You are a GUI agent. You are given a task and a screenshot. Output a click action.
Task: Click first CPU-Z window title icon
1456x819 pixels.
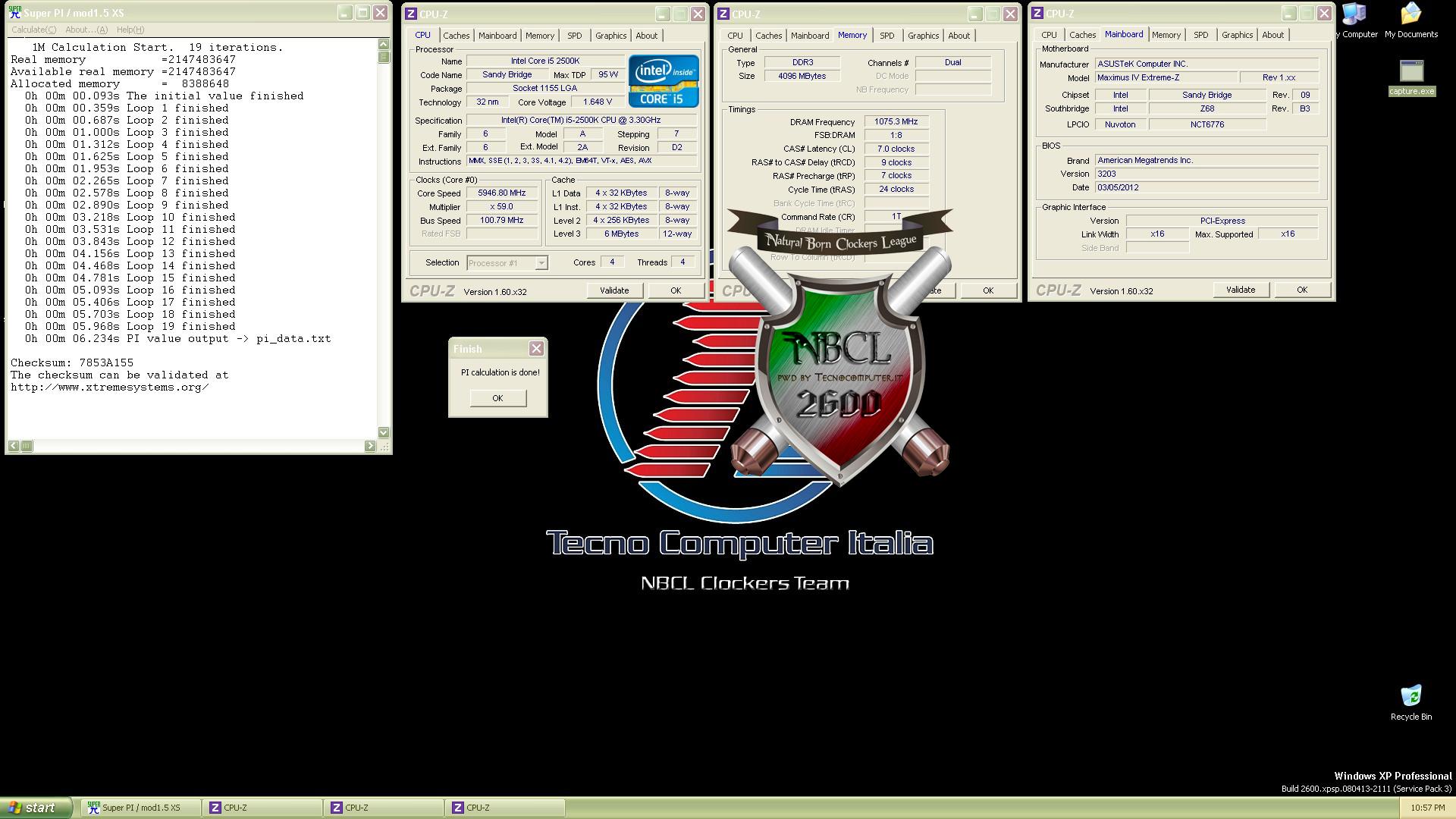tap(410, 14)
